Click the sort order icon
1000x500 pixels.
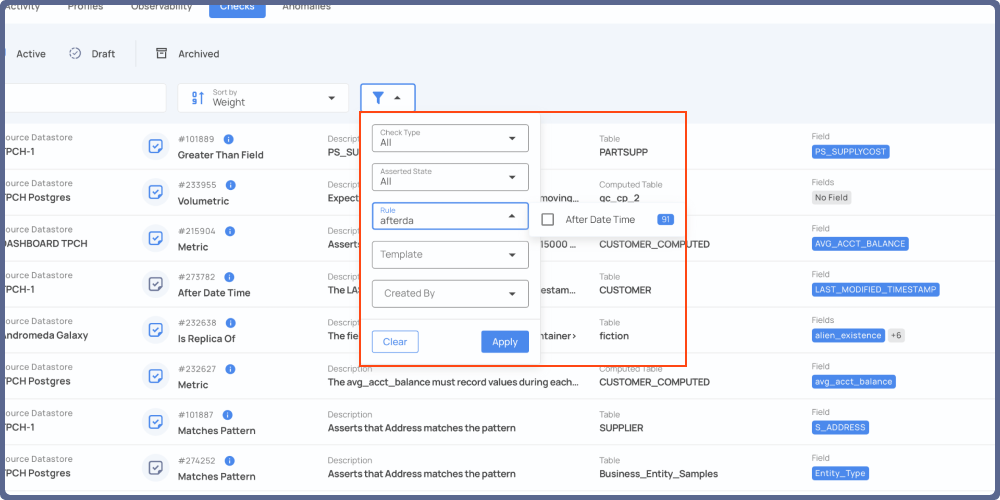[197, 98]
